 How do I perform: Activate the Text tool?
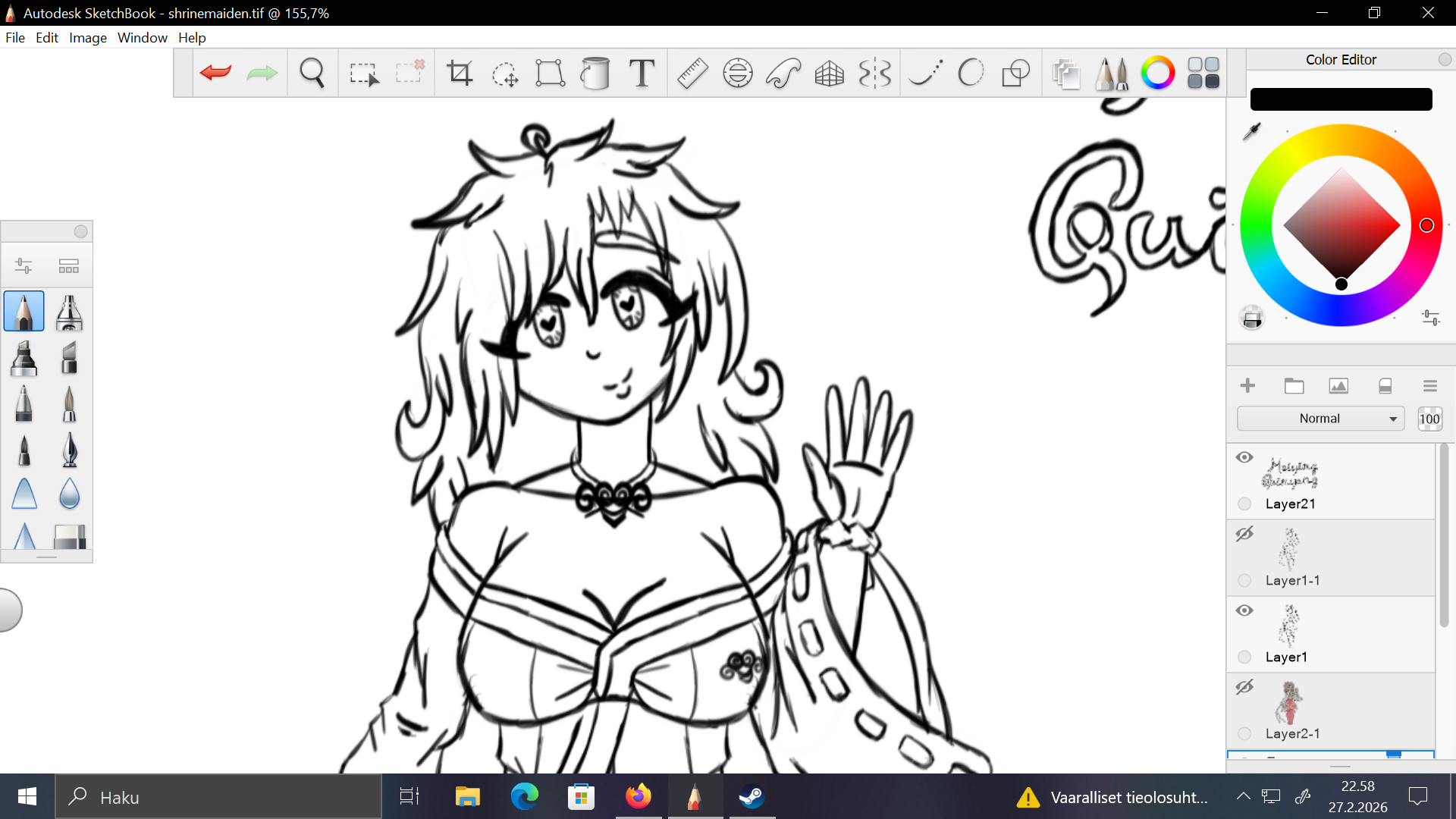642,73
